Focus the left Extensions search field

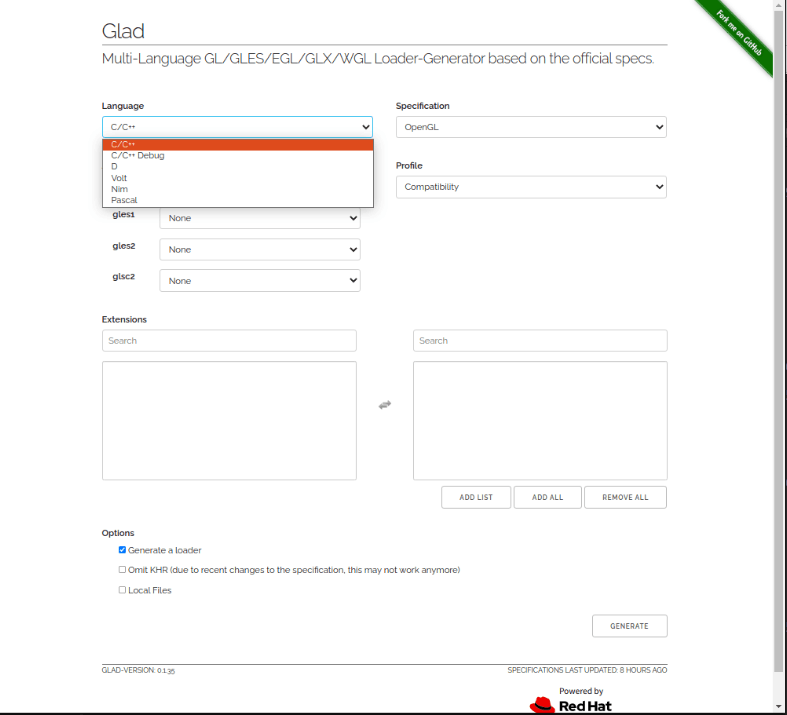pyautogui.click(x=229, y=341)
